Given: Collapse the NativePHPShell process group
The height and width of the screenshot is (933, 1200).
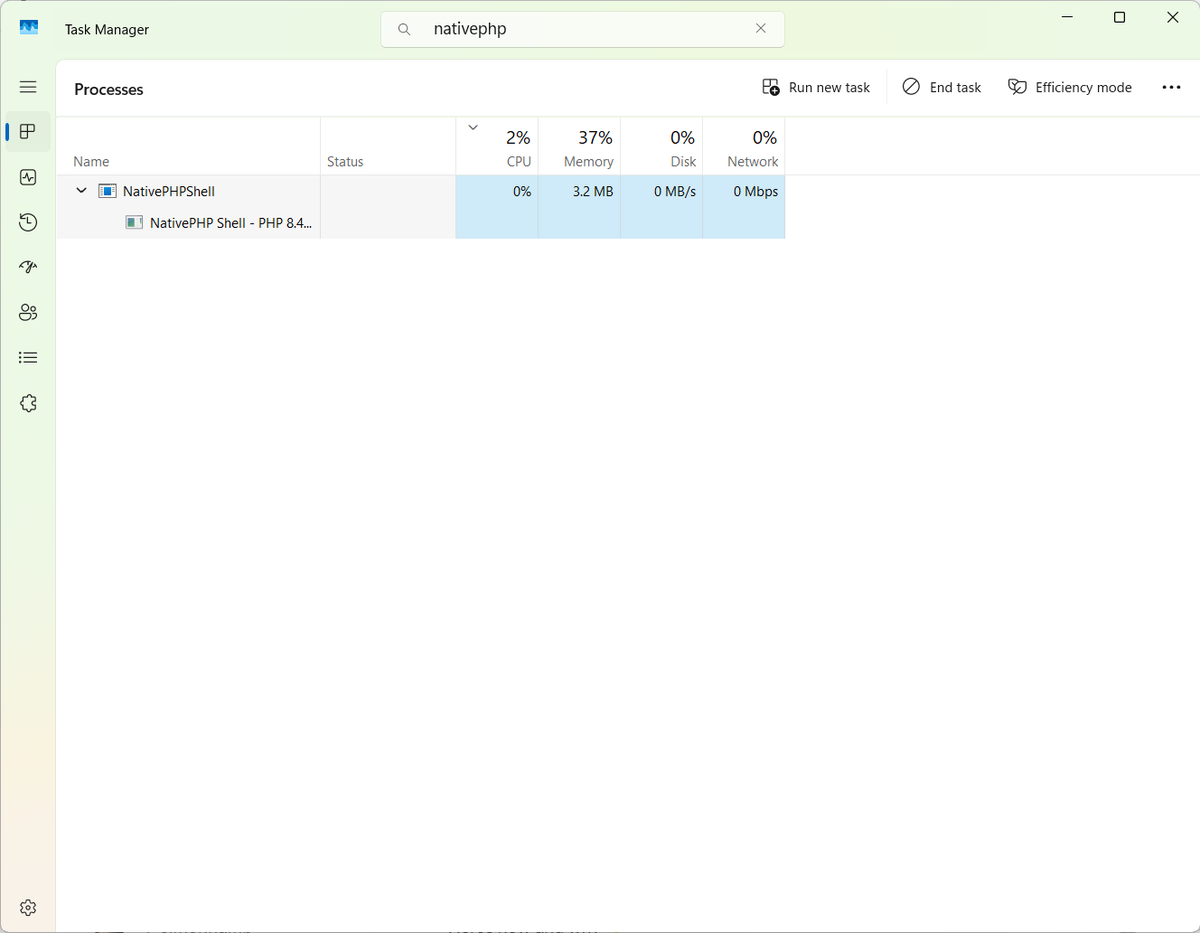Looking at the screenshot, I should 82,191.
